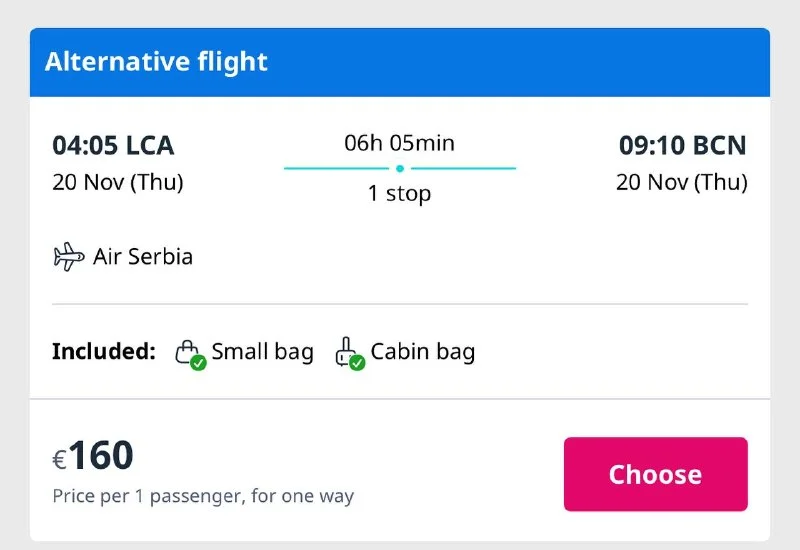Click the Included label
The width and height of the screenshot is (800, 550).
pyautogui.click(x=104, y=352)
